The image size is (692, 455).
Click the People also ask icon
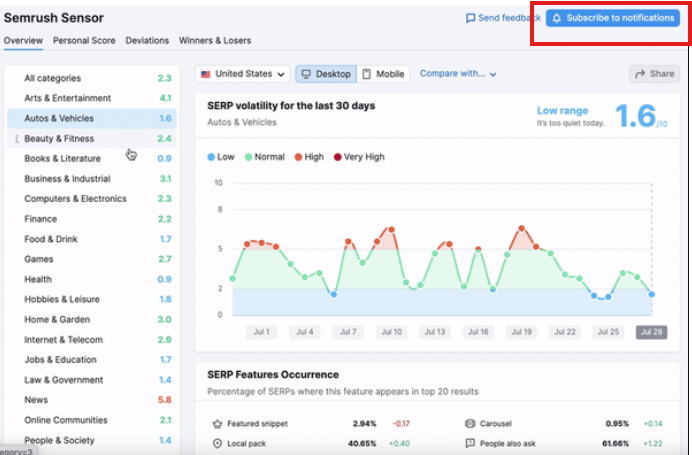click(x=470, y=442)
